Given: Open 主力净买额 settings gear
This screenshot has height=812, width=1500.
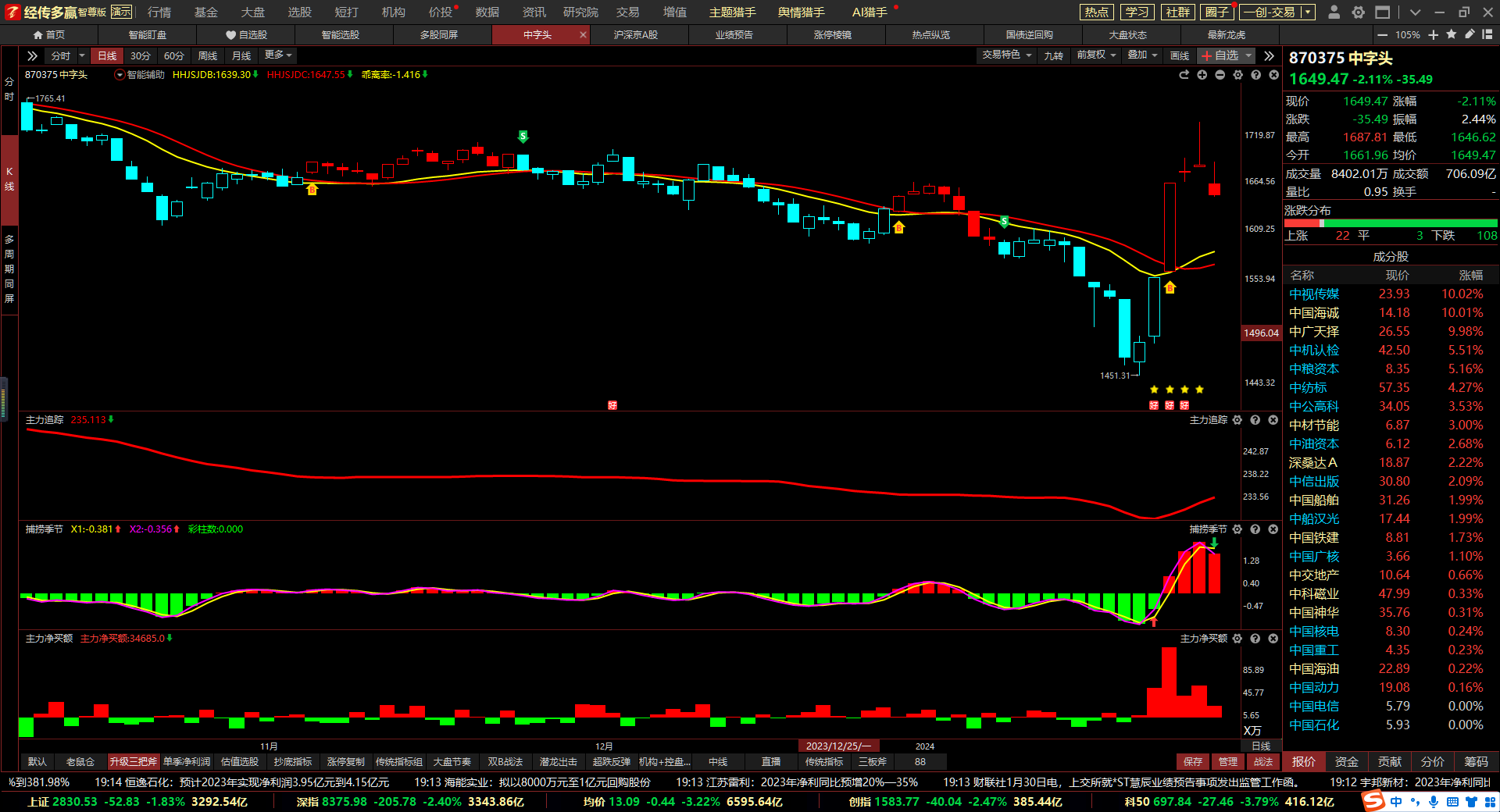Looking at the screenshot, I should coord(1237,639).
